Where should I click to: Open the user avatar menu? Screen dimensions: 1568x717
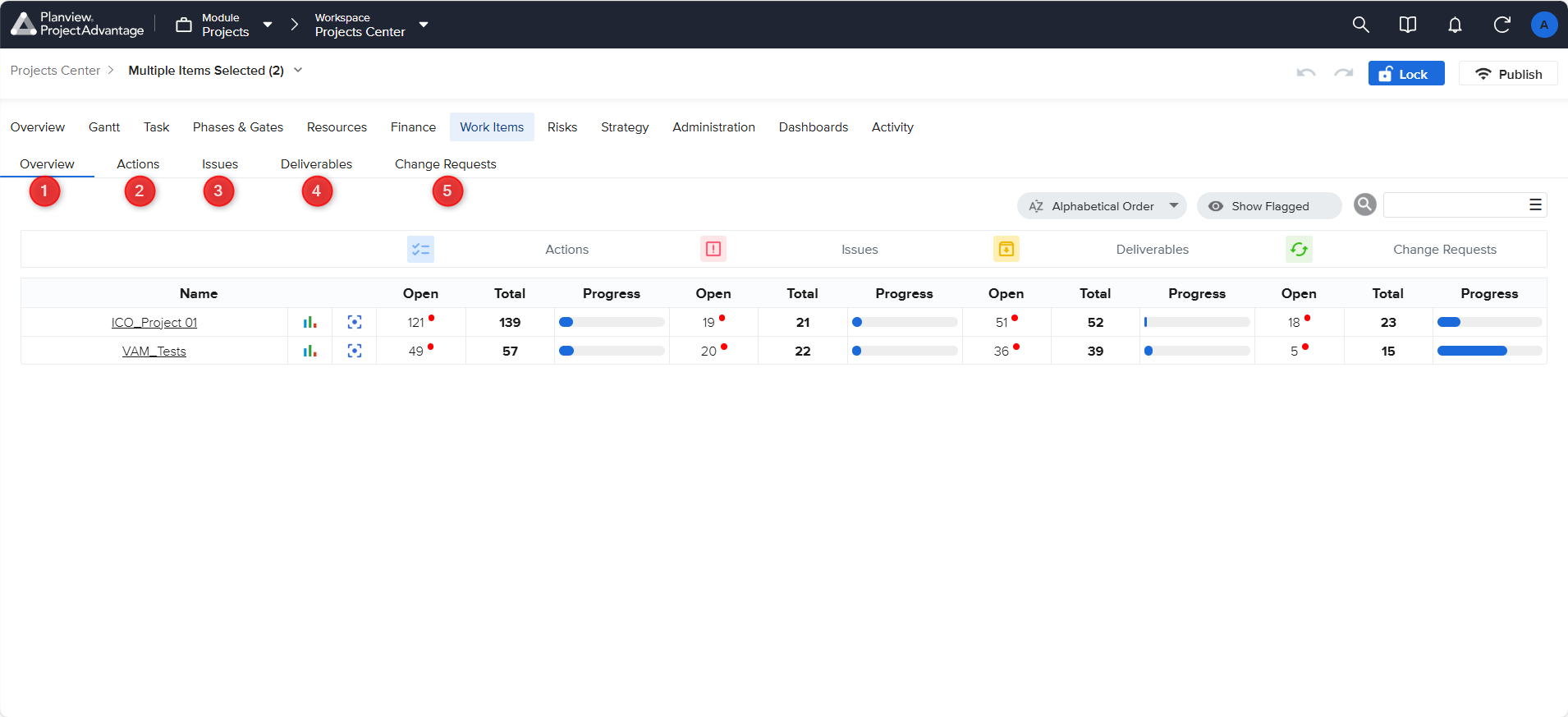click(x=1543, y=25)
